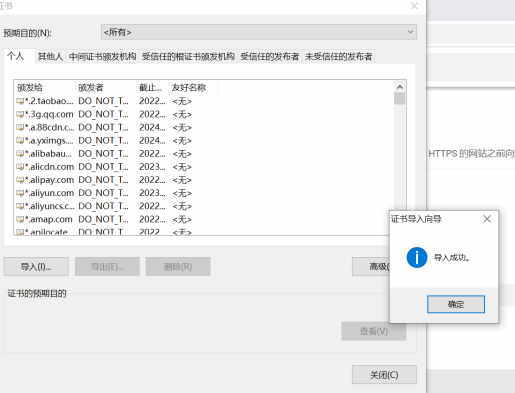
Task: Click DO_NOT_T... issuer in *.alipay.com row
Action: [103, 180]
